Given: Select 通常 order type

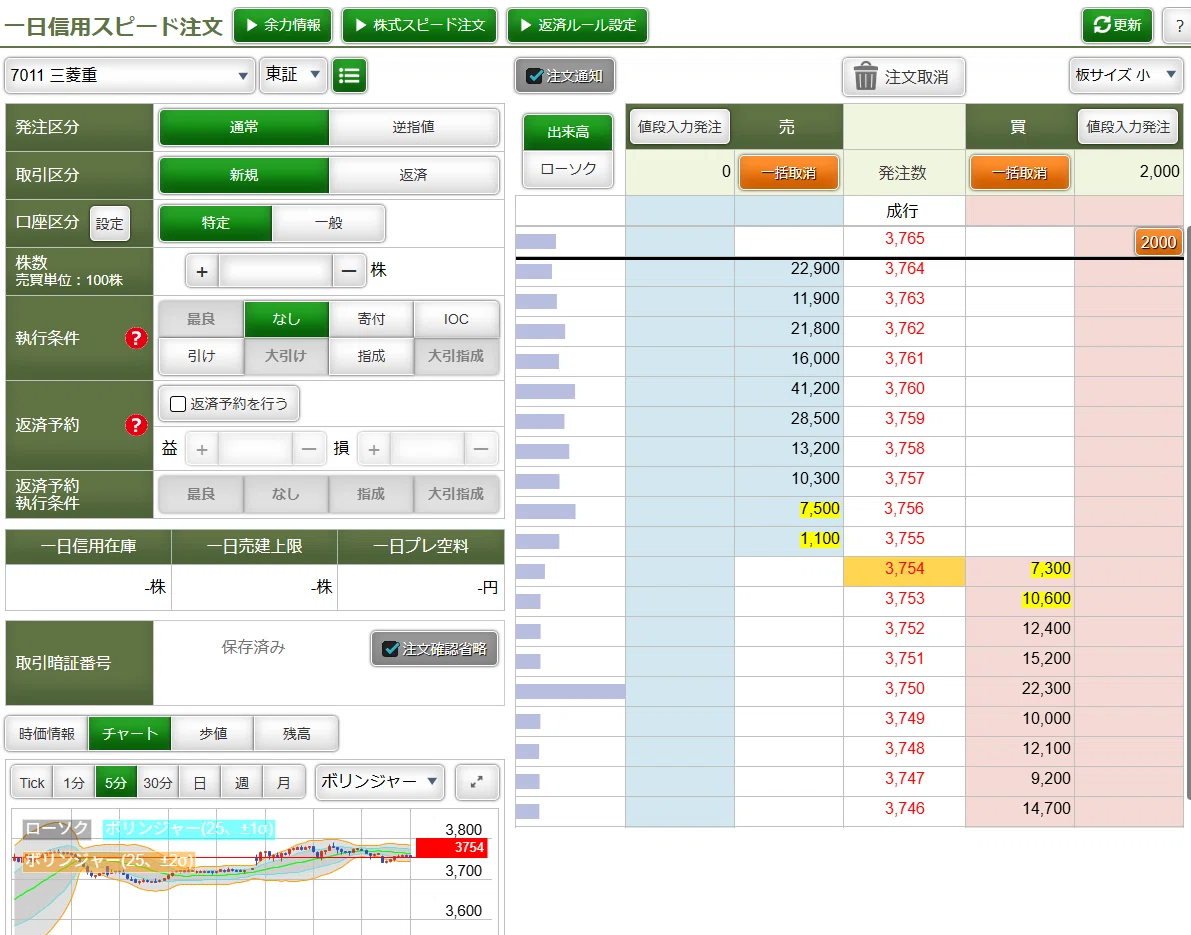Looking at the screenshot, I should pyautogui.click(x=244, y=127).
